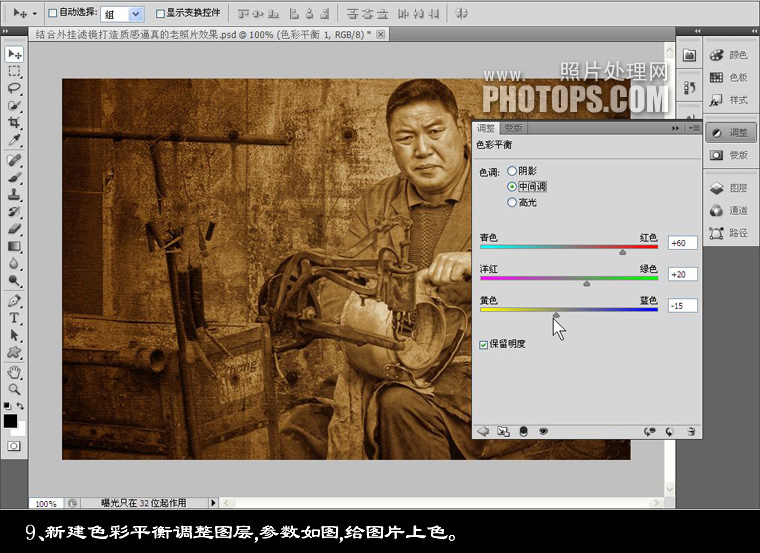Open the 色板 panel

[x=729, y=78]
